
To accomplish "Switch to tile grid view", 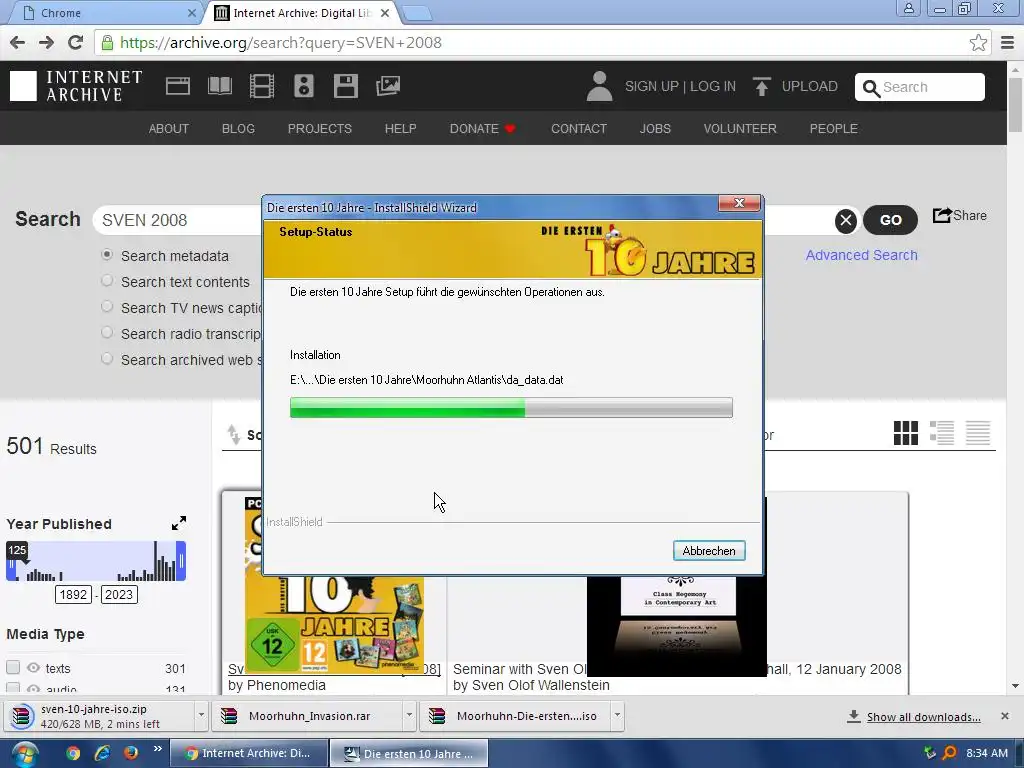I will click(x=905, y=433).
